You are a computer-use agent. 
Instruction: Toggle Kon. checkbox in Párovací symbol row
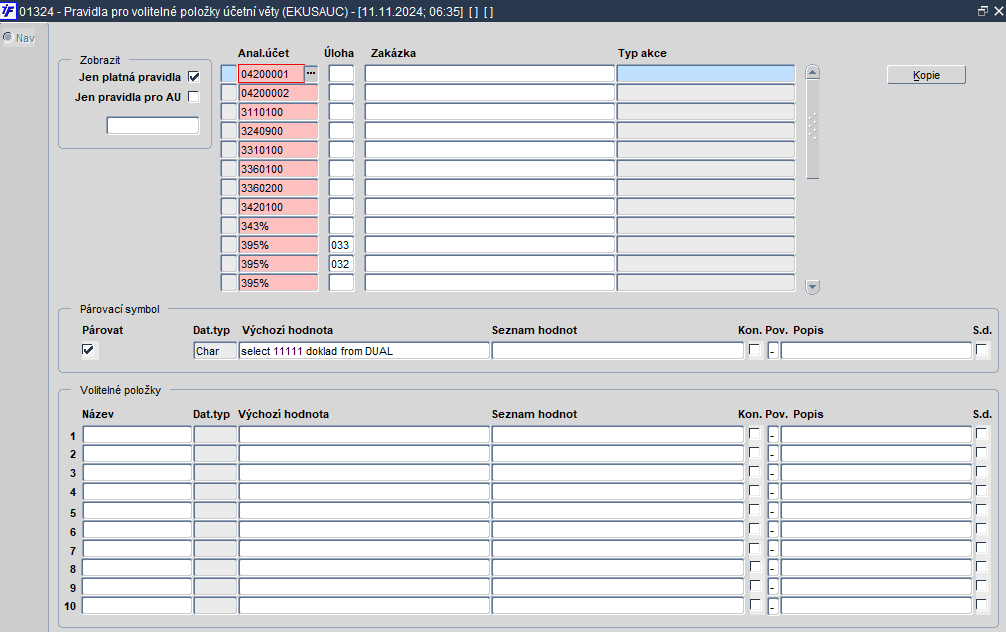(x=754, y=350)
